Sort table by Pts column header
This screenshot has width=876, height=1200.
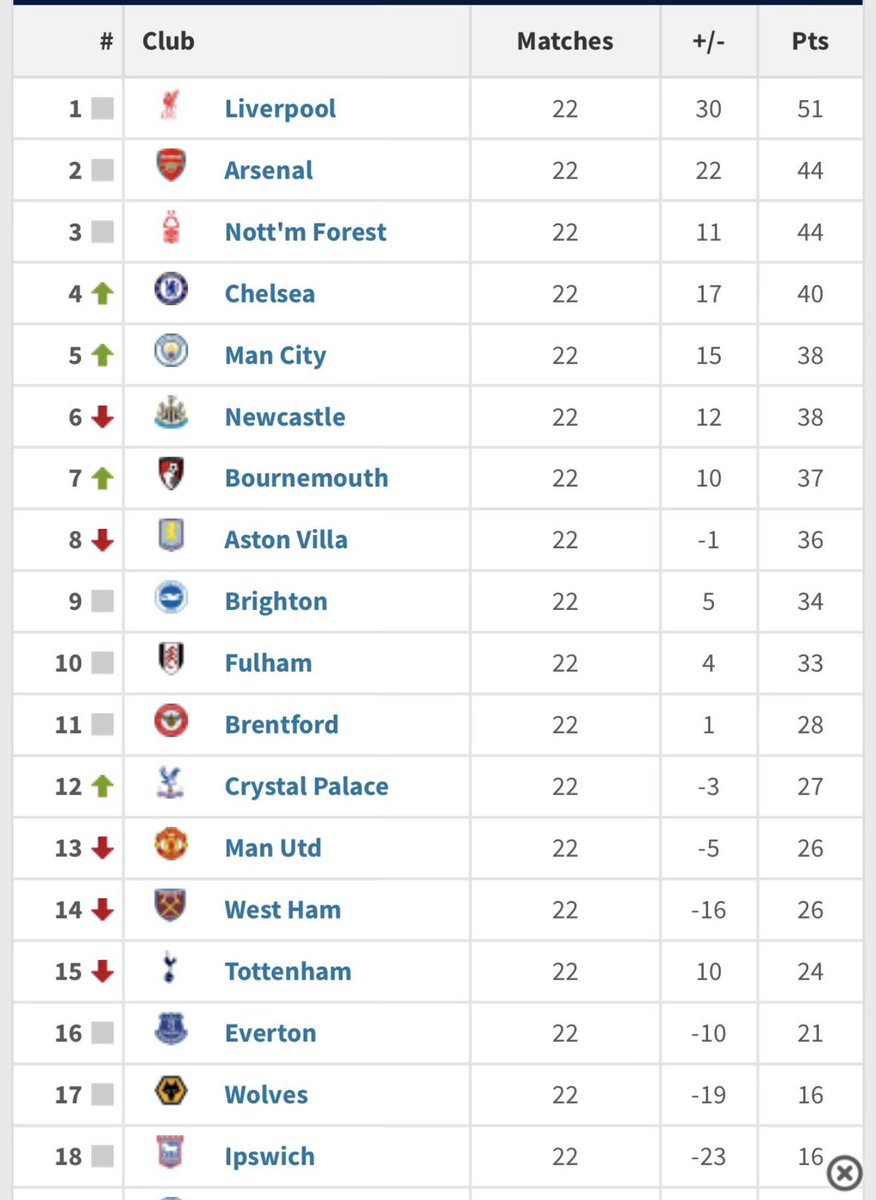point(809,41)
